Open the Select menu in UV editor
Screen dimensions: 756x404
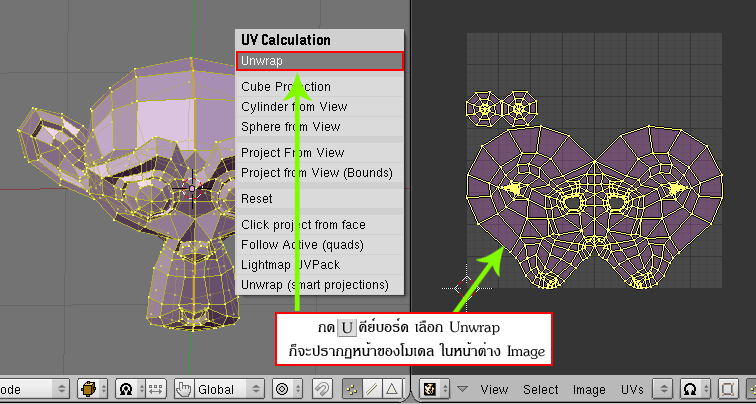pos(540,390)
